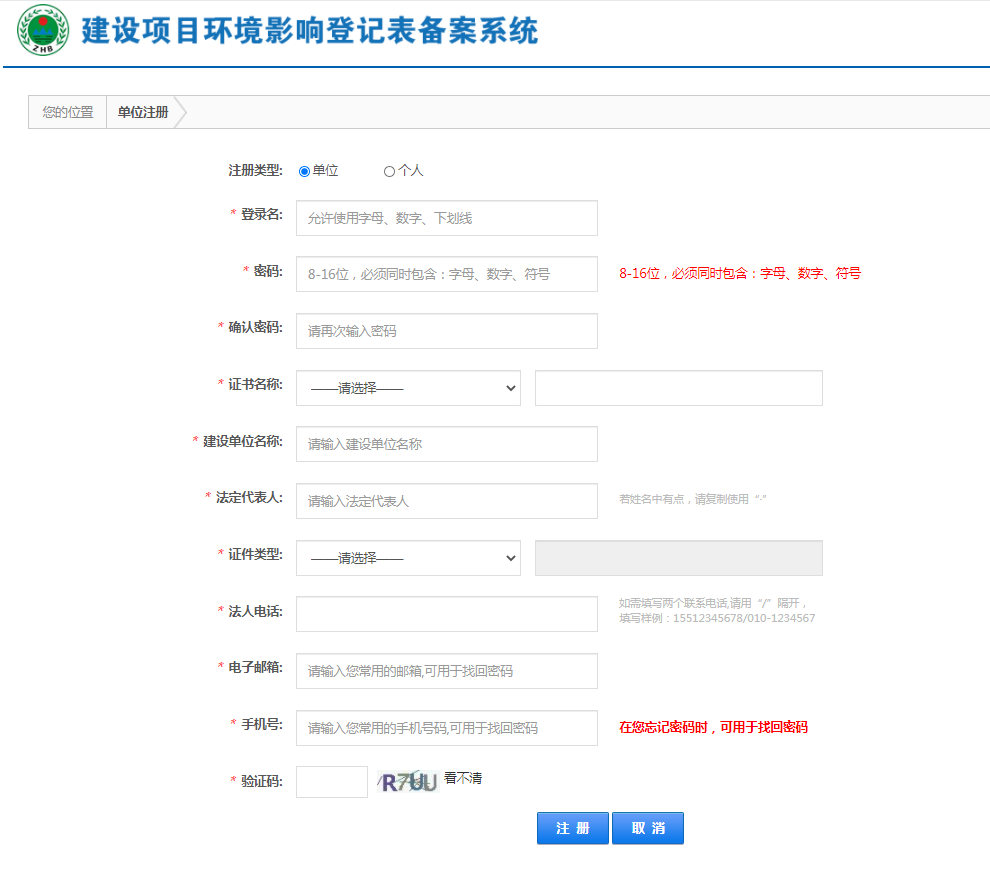990x885 pixels.
Task: Focus the 登录名 input field
Action: 446,218
